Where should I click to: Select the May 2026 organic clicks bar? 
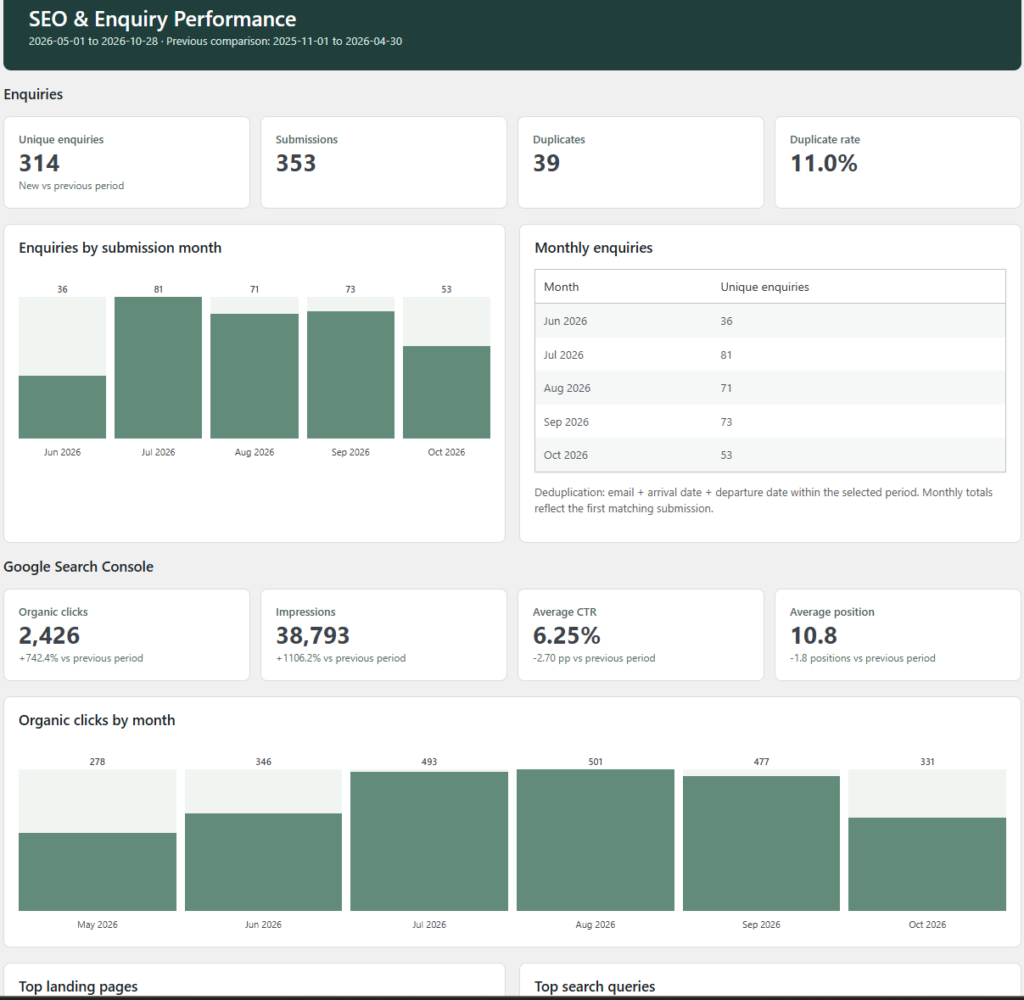[97, 871]
